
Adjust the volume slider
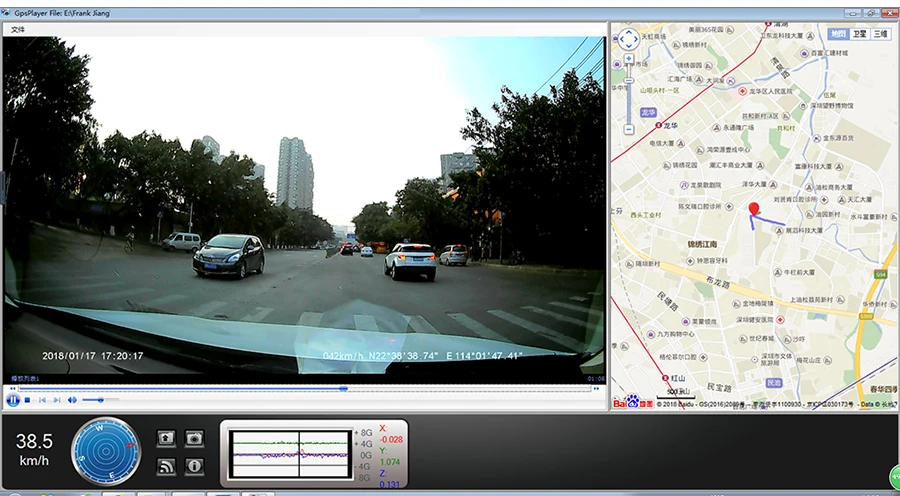click(x=100, y=400)
